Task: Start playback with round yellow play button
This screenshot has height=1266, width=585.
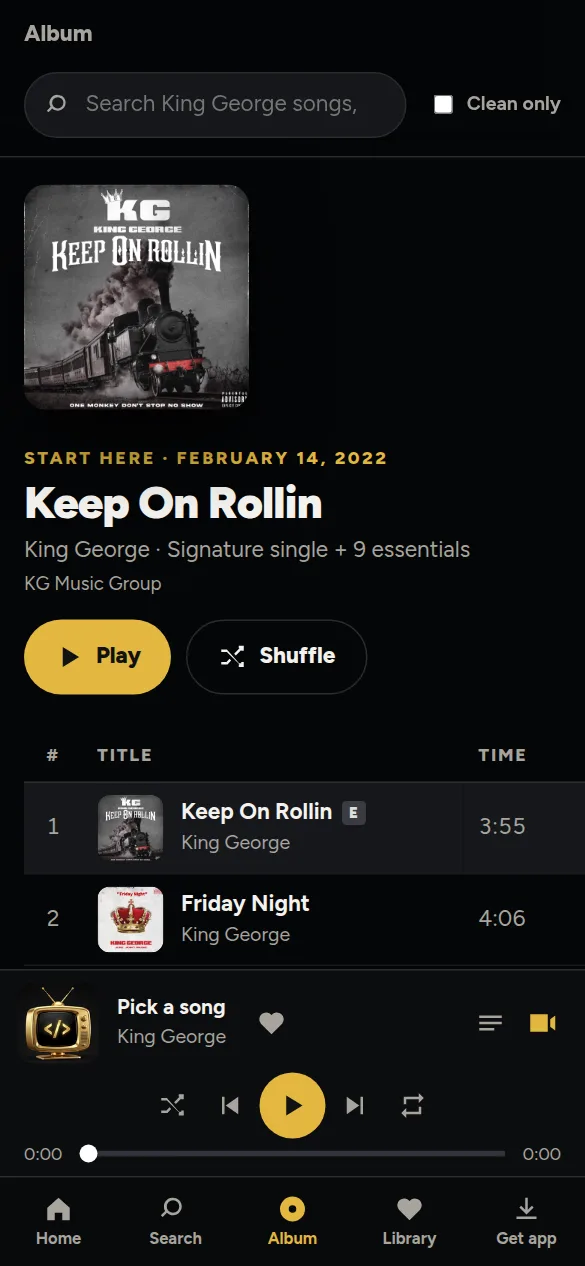Action: tap(292, 1105)
